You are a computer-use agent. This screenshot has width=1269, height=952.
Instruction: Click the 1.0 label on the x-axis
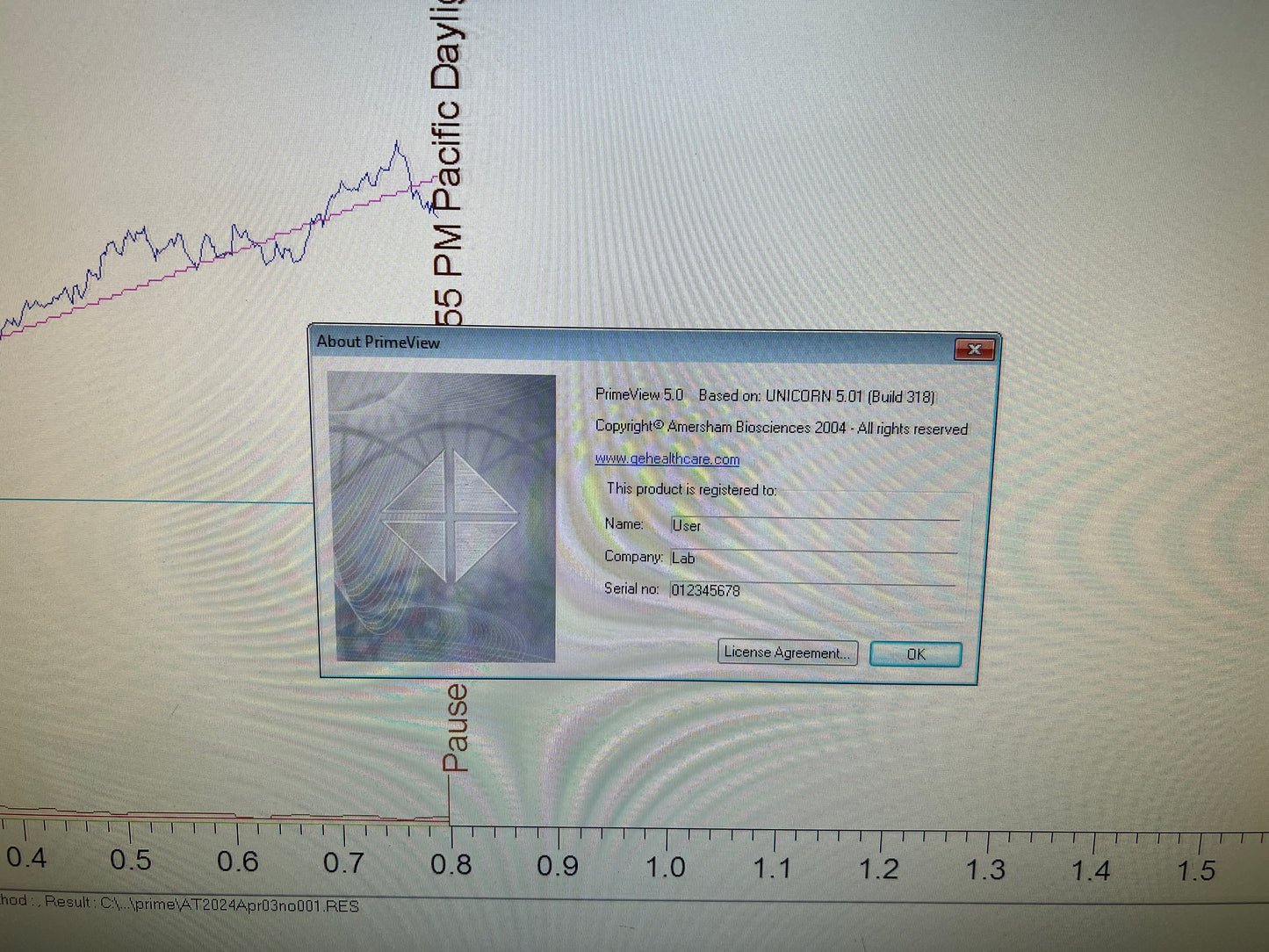pos(665,868)
